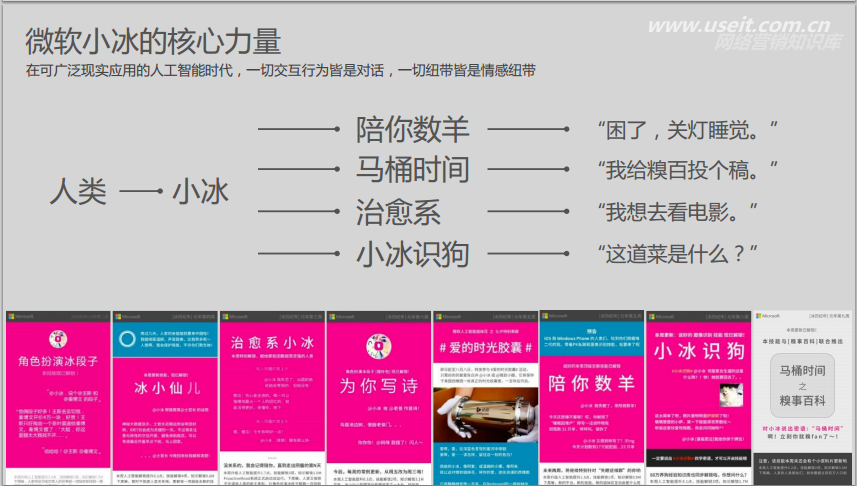The width and height of the screenshot is (857, 486).
Task: Click the subtitle beginning 在可广泛现实应用的人工智能时代
Action: pyautogui.click(x=280, y=71)
